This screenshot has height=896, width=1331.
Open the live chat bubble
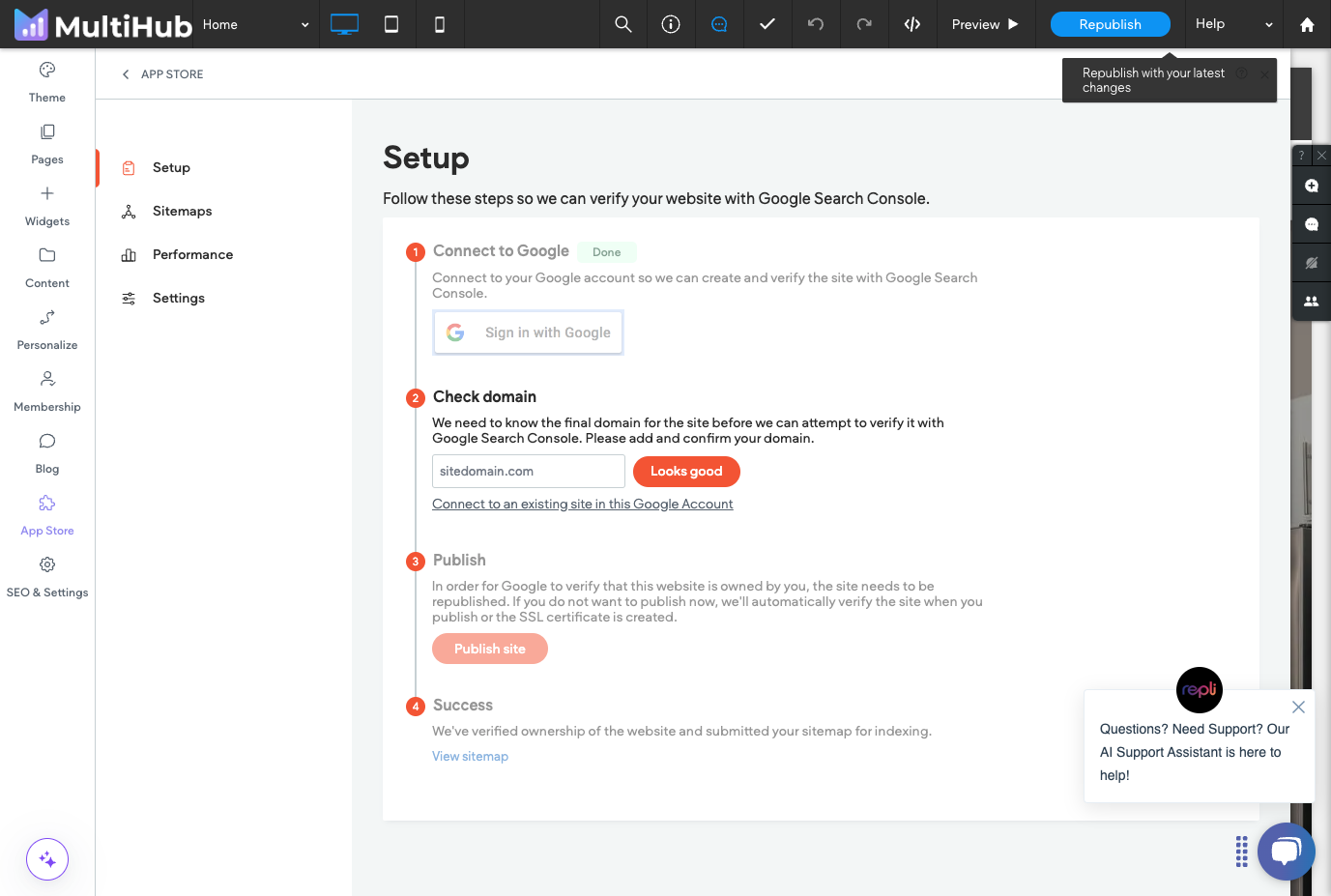click(x=1286, y=852)
